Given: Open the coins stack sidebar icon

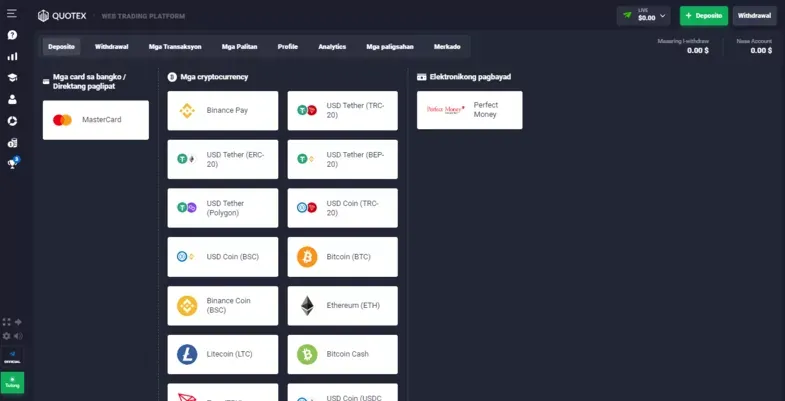Looking at the screenshot, I should 12,143.
